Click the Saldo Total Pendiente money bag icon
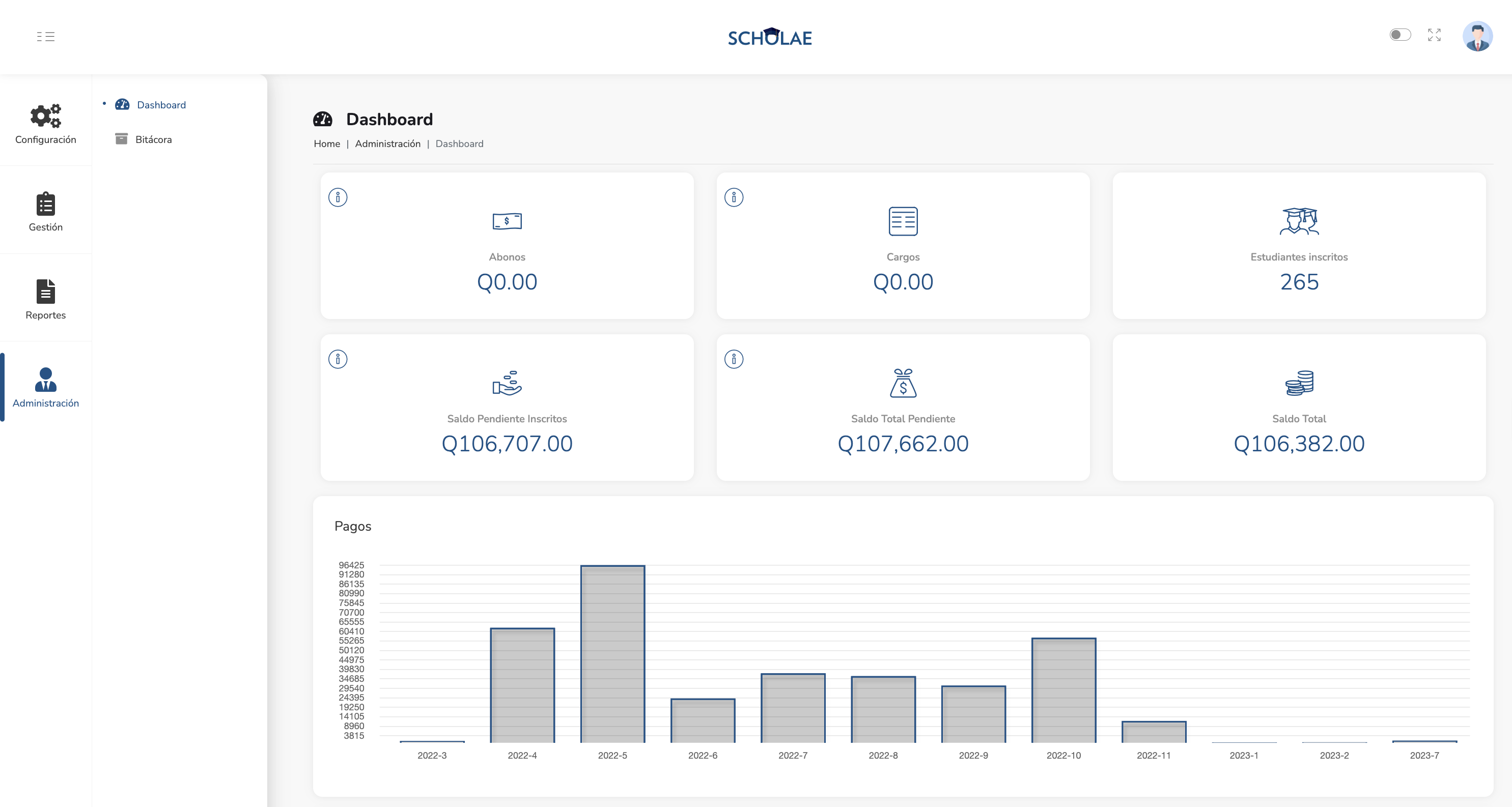The height and width of the screenshot is (807, 1512). point(903,384)
